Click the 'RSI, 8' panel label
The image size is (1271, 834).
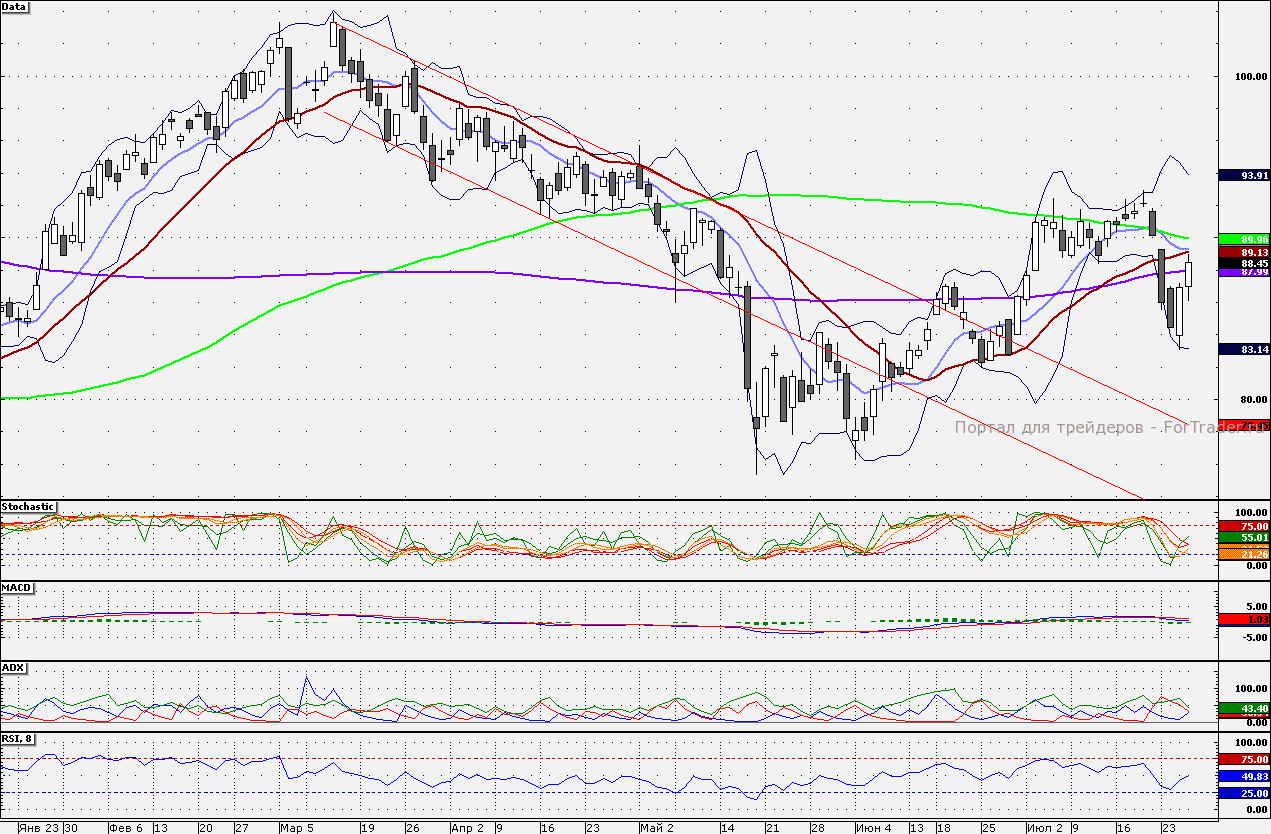point(19,739)
